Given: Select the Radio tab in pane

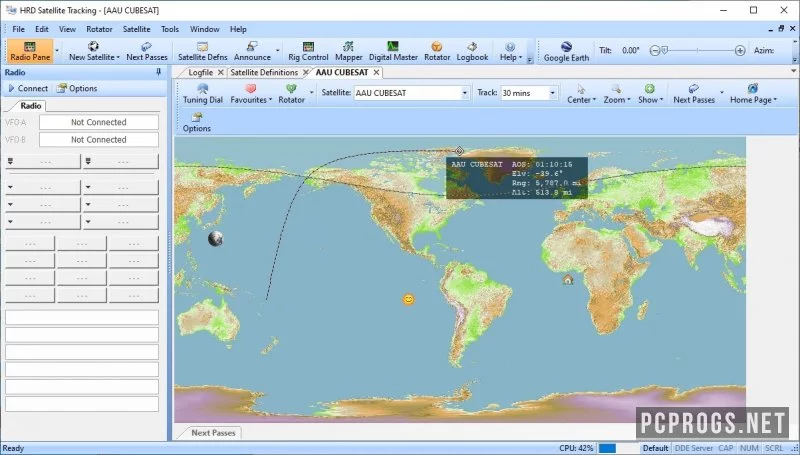Looking at the screenshot, I should pyautogui.click(x=31, y=106).
